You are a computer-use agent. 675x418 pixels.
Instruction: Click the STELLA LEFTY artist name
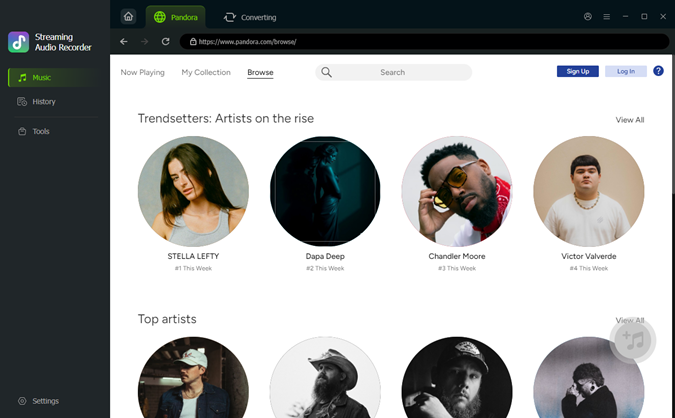[x=193, y=256]
